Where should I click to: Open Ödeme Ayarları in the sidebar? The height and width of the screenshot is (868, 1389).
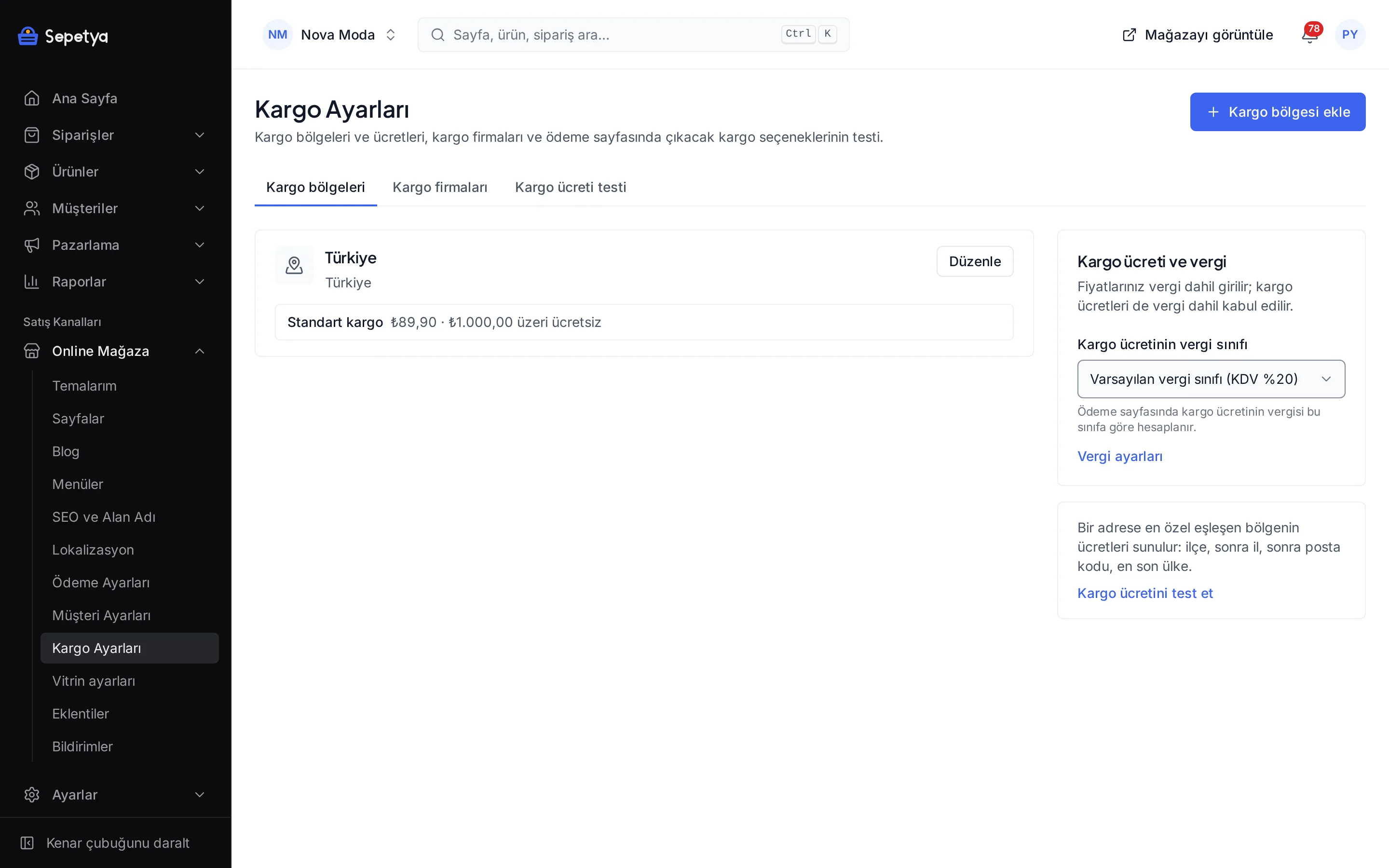pyautogui.click(x=130, y=583)
